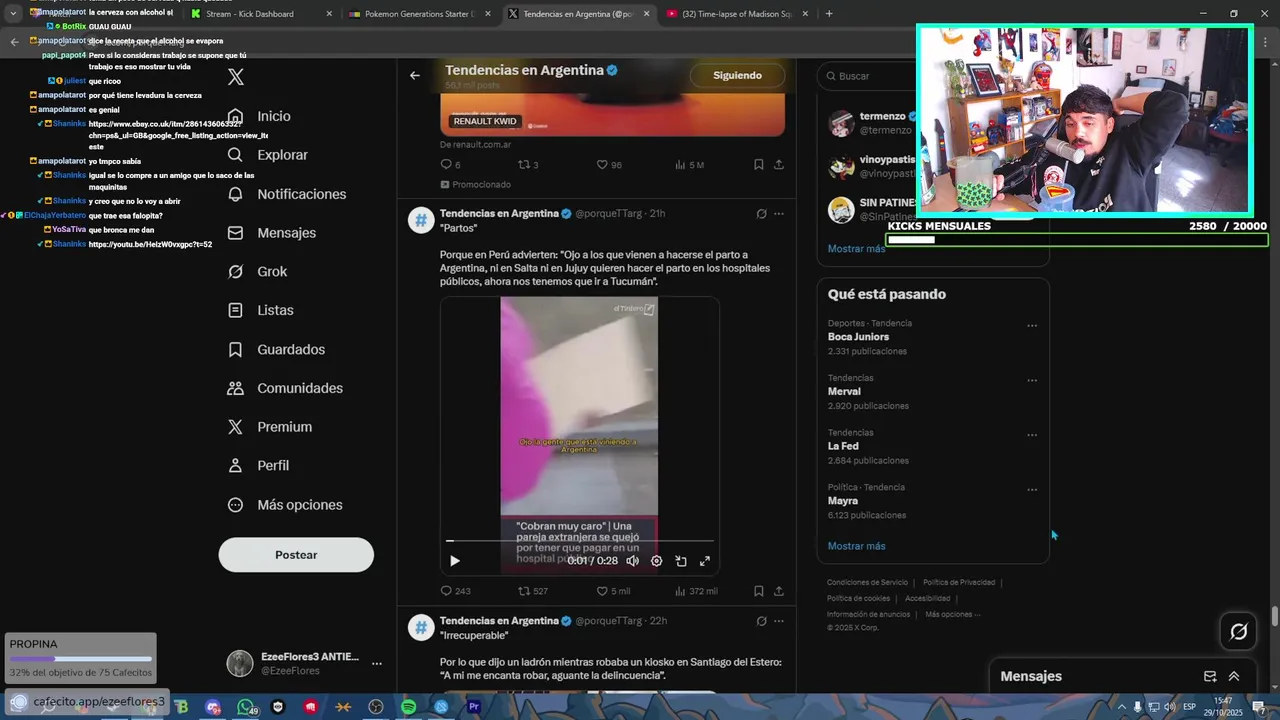Toggle mute on the video player
This screenshot has height=720, width=1280.
coord(632,561)
